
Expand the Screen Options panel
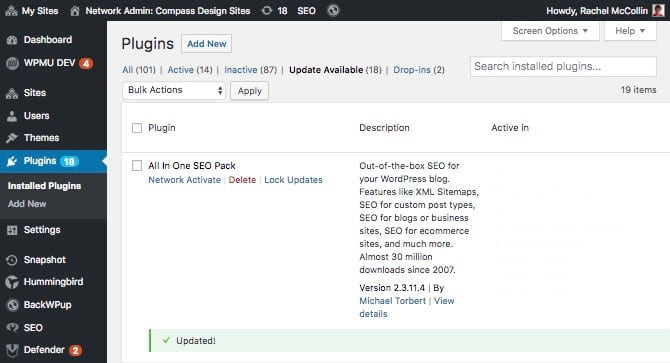(x=550, y=31)
